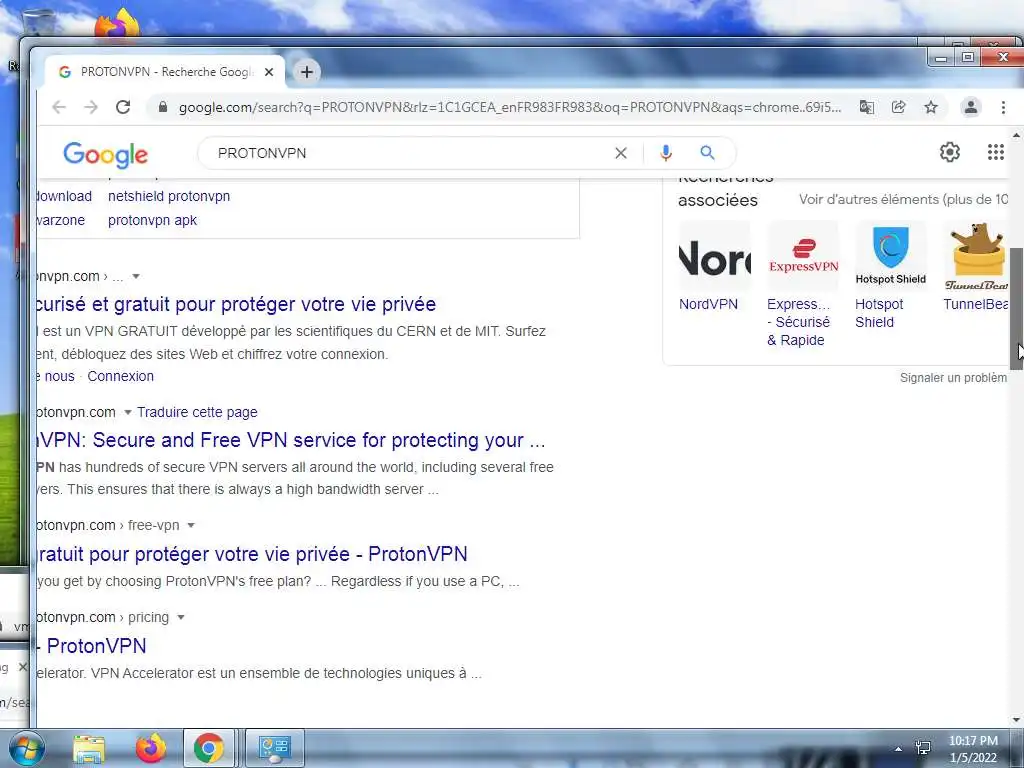Open the TunnelBear logo thumbnail
Viewport: 1024px width, 768px height.
click(x=976, y=256)
